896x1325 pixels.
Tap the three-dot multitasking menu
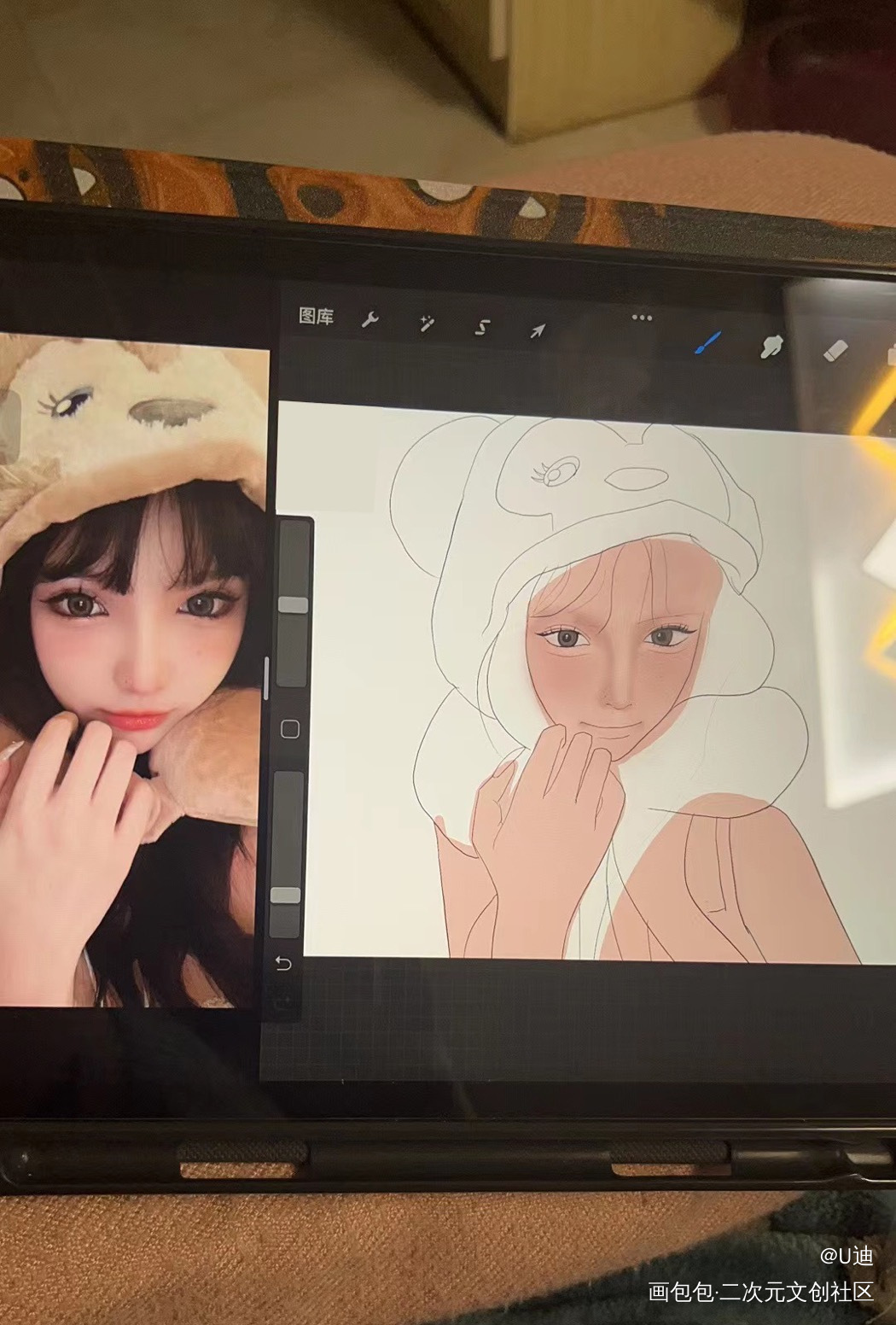point(642,318)
